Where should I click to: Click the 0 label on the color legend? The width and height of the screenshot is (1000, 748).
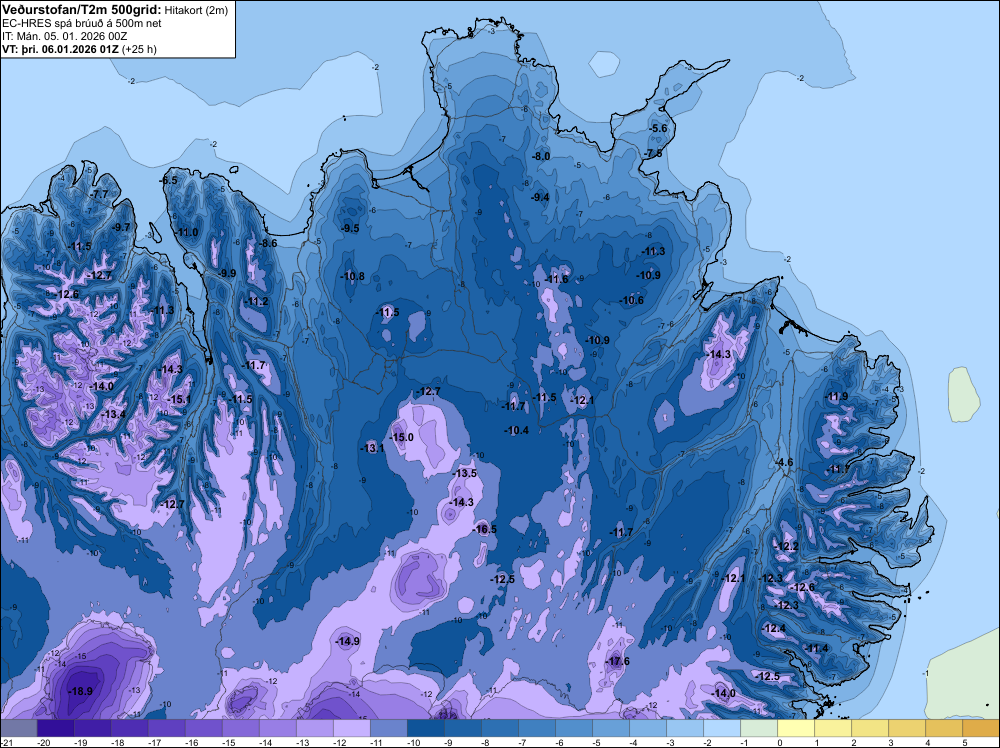pos(779,742)
